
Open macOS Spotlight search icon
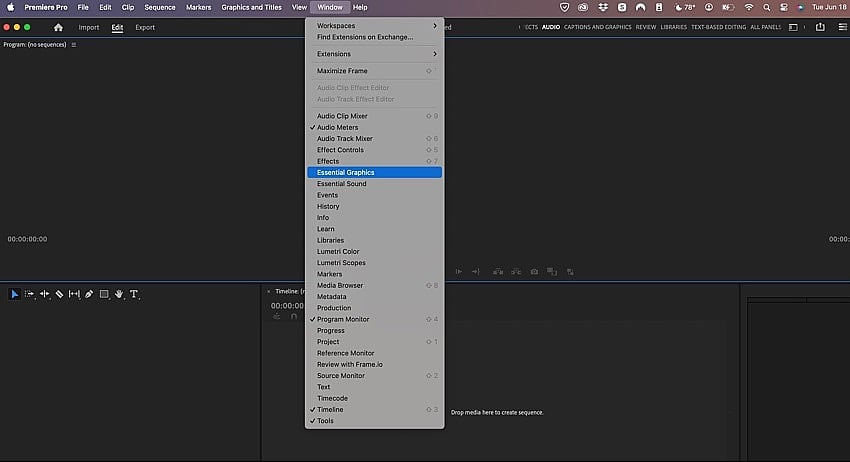click(x=766, y=7)
